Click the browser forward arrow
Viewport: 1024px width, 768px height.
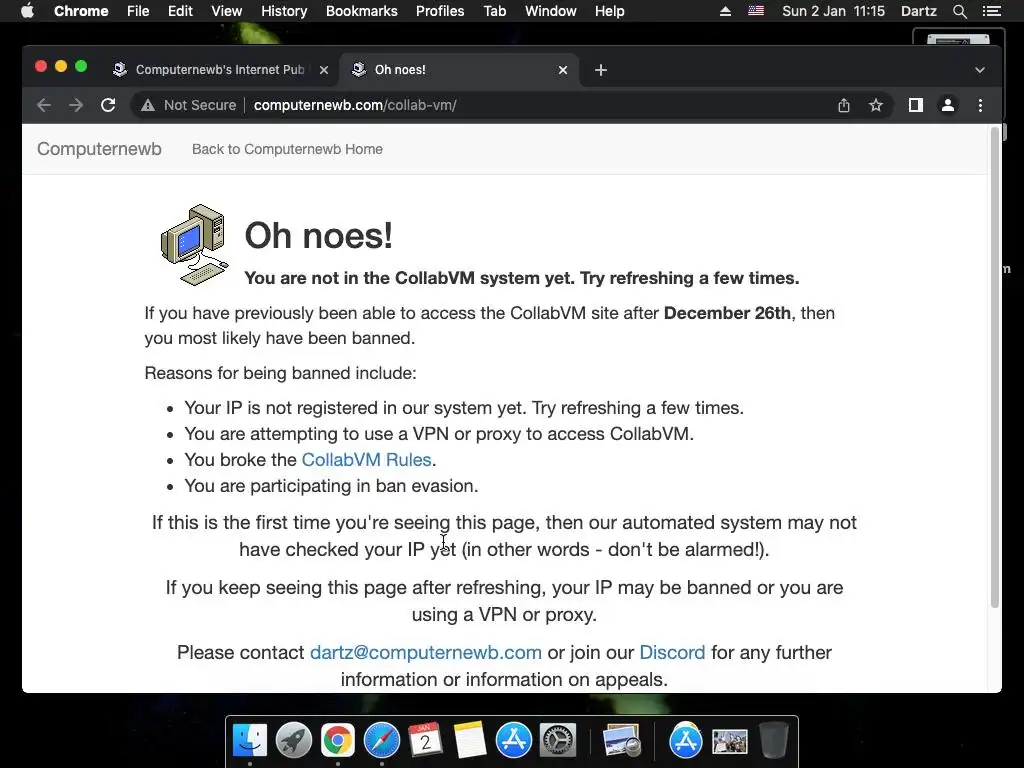click(76, 105)
